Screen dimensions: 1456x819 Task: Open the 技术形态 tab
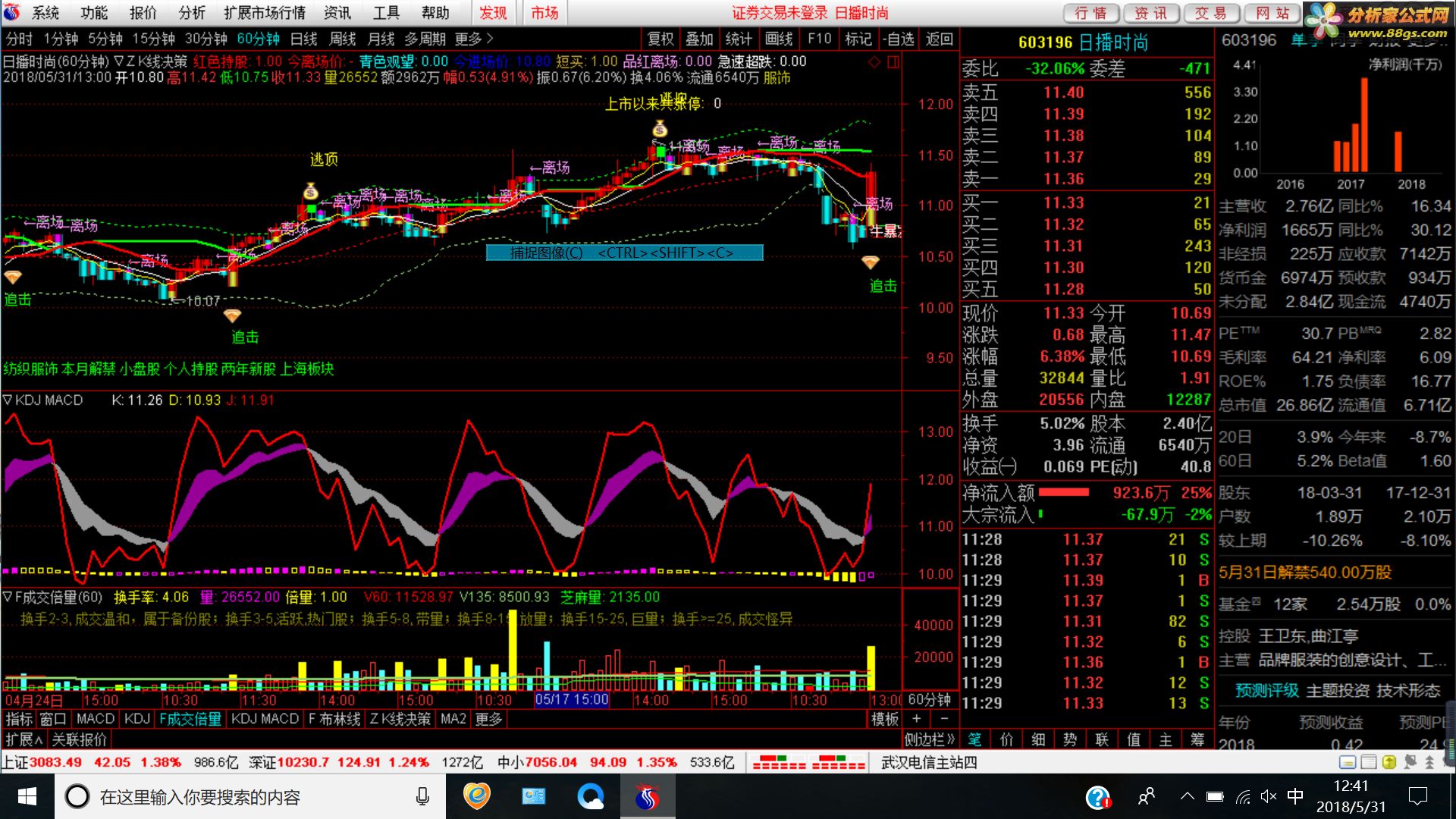pos(1408,690)
